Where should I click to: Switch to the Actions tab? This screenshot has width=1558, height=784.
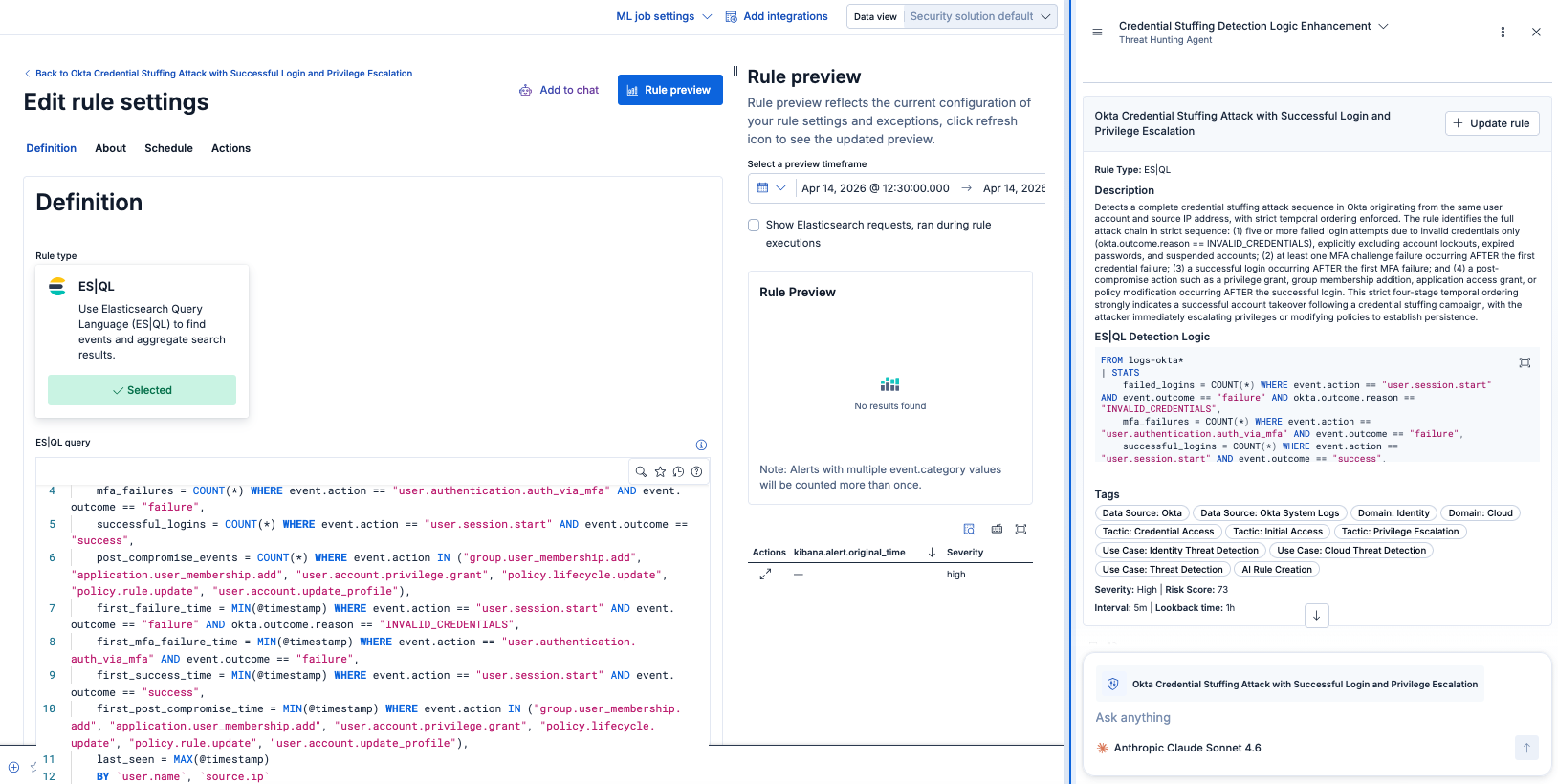(x=230, y=148)
